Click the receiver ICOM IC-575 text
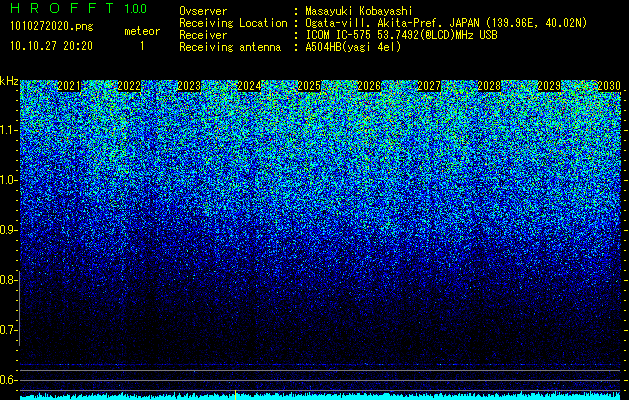The height and width of the screenshot is (400, 629). tap(401, 35)
